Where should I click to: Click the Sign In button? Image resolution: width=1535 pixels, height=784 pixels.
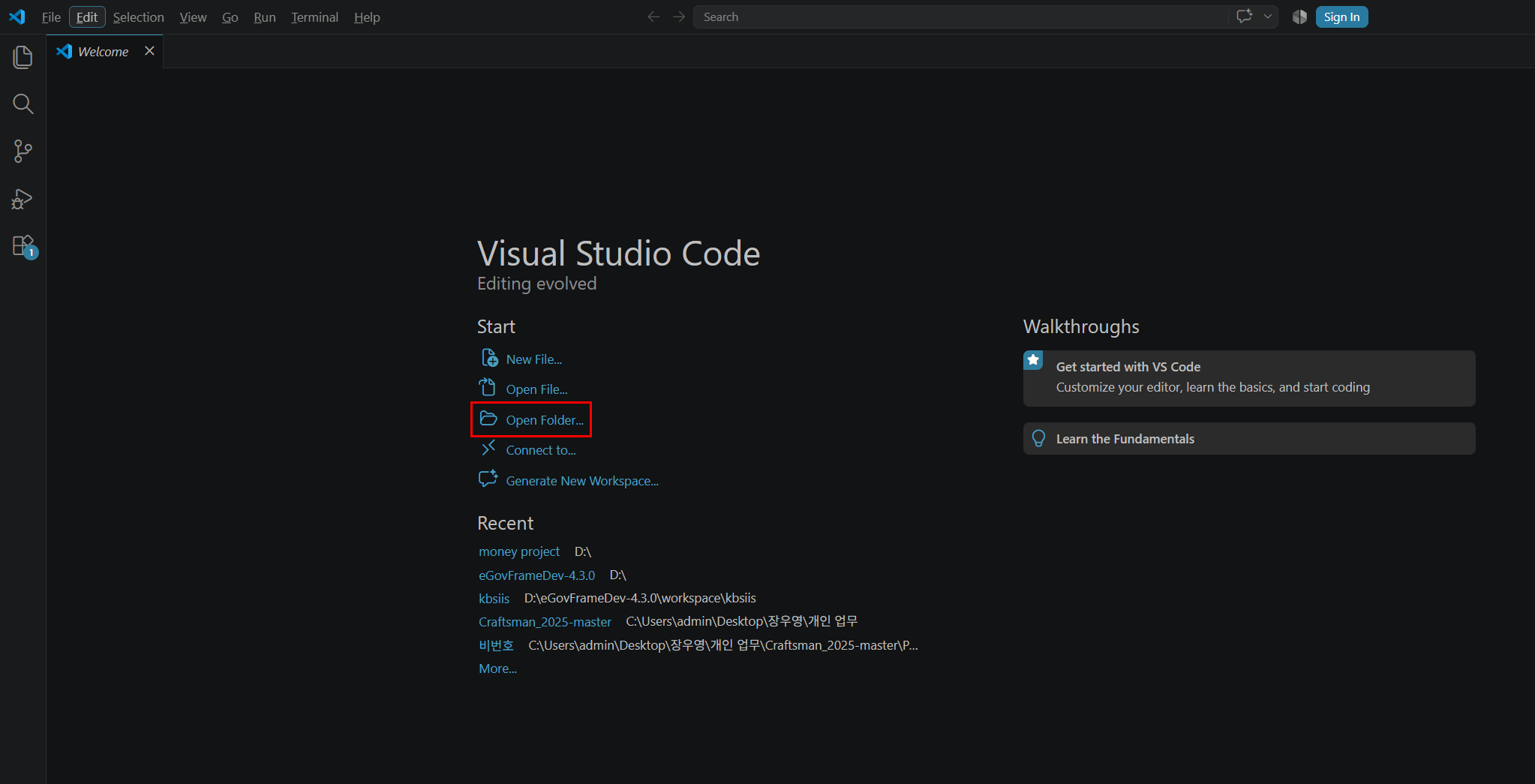1341,17
